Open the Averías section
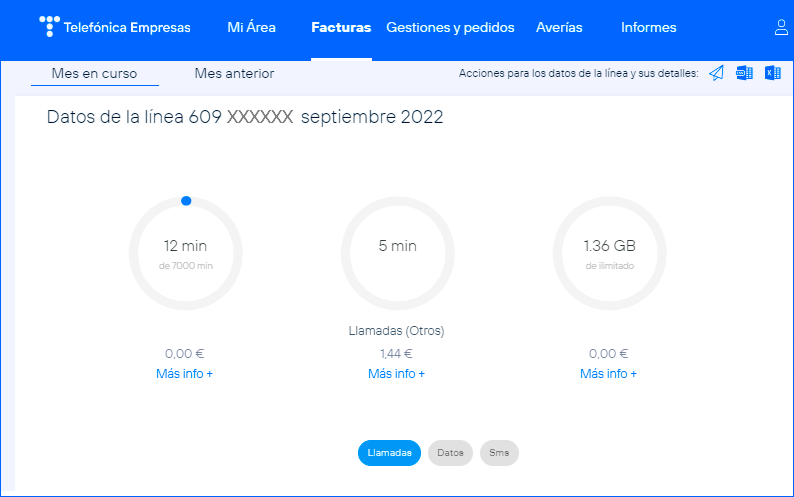The image size is (794, 497). (559, 27)
